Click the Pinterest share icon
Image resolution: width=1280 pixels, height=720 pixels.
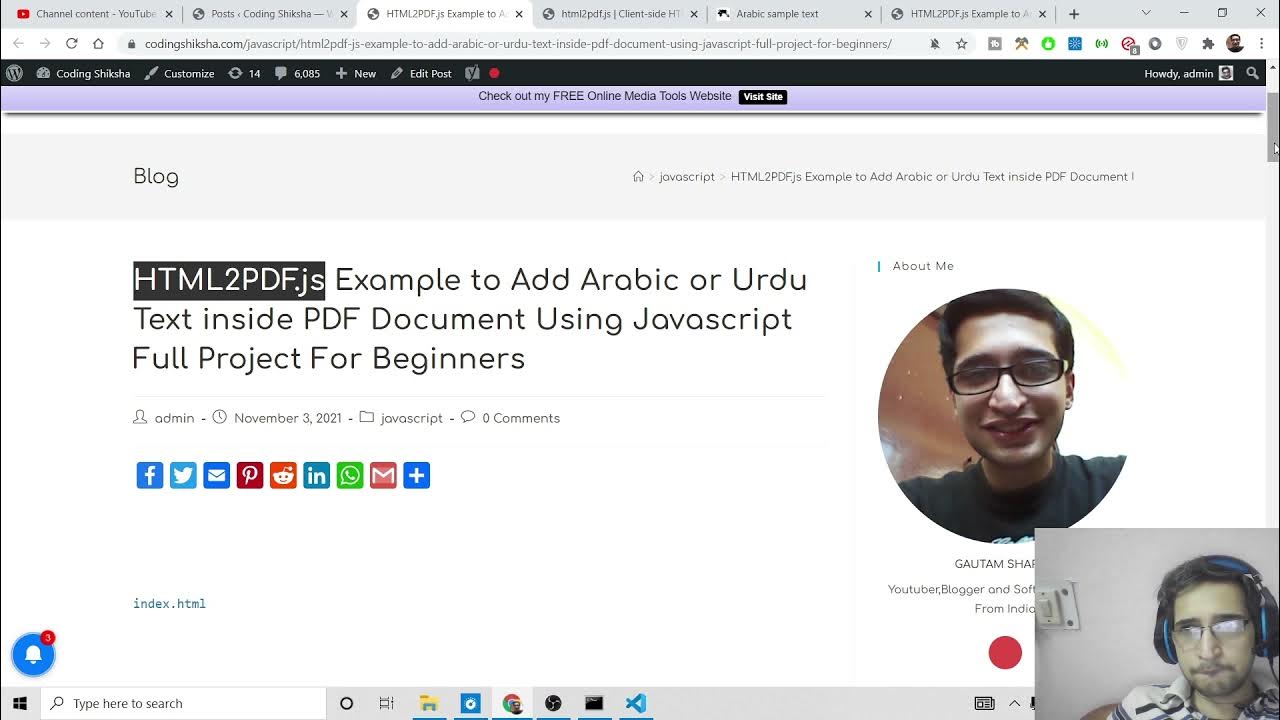coord(250,475)
